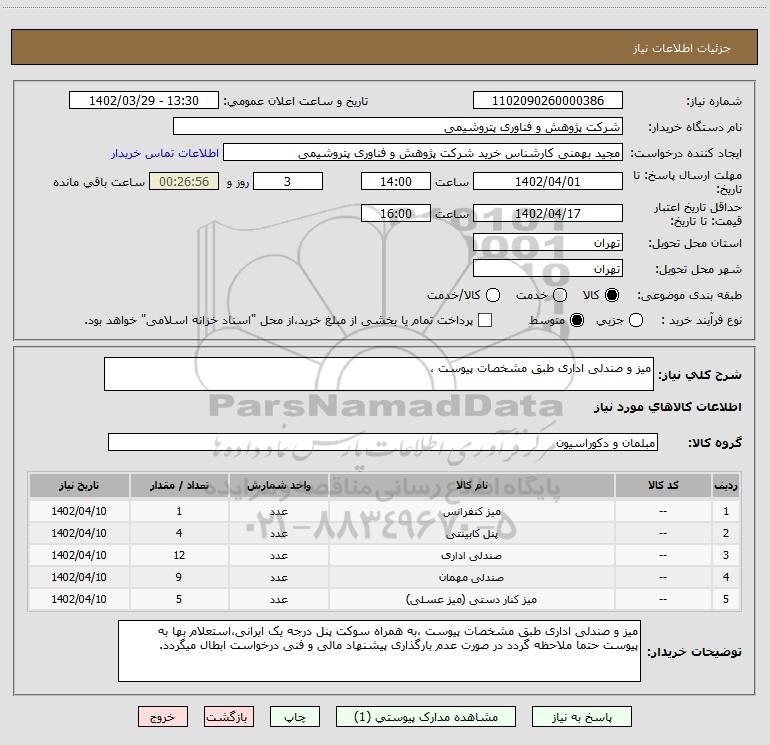This screenshot has height=745, width=770.
Task: Click the کد کالا column header
Action: [x=663, y=486]
